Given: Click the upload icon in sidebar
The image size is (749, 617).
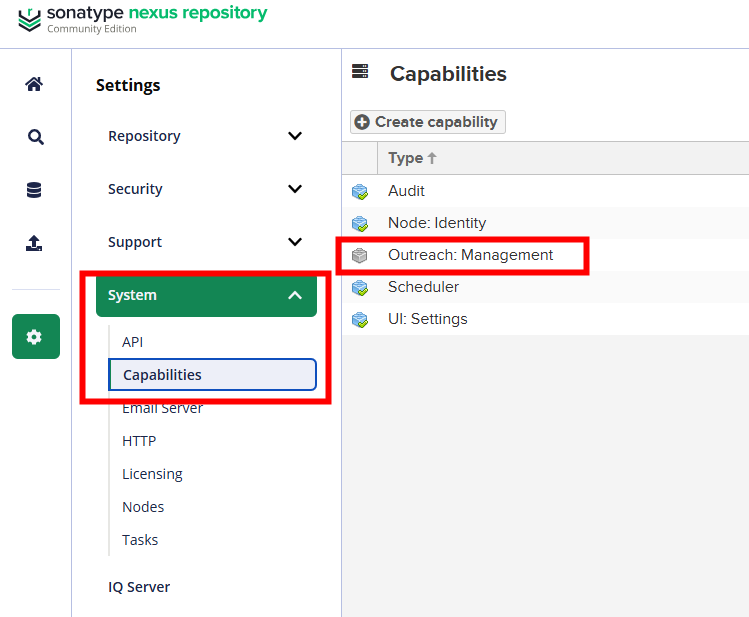Looking at the screenshot, I should [x=35, y=243].
